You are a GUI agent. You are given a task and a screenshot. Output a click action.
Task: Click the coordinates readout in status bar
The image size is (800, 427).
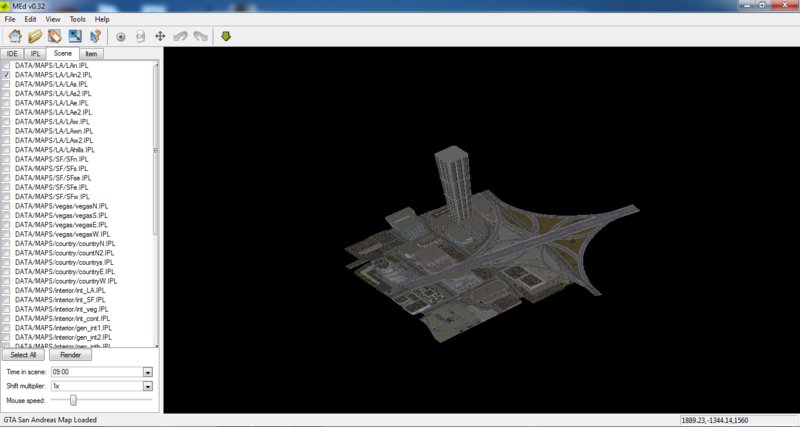(x=714, y=420)
